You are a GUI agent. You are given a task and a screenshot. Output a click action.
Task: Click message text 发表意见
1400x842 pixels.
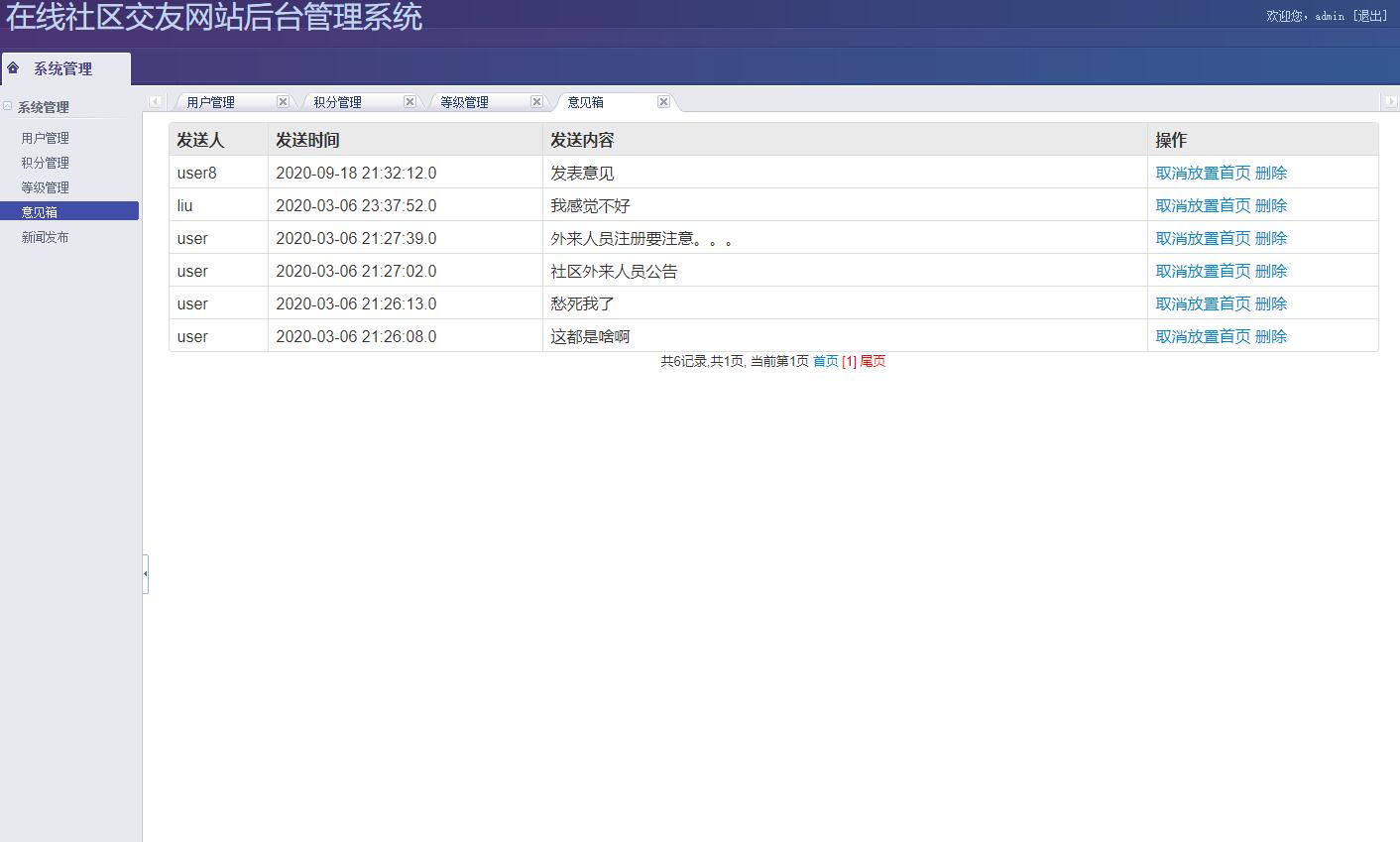[582, 173]
